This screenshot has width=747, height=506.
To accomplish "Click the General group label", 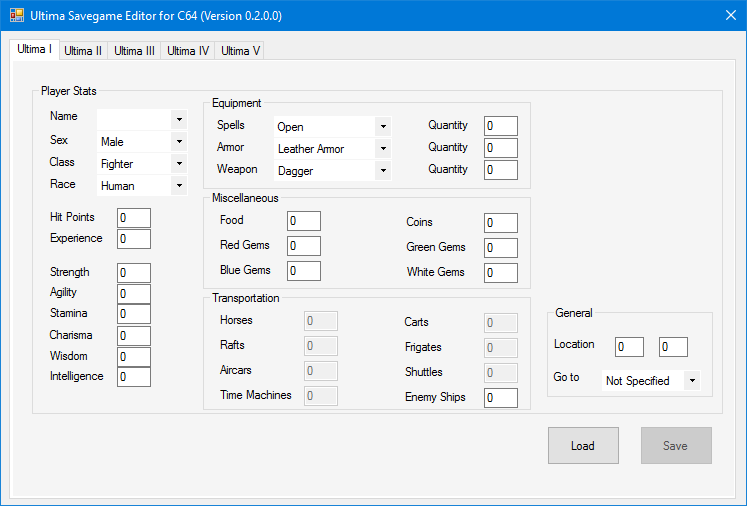I will click(x=574, y=313).
